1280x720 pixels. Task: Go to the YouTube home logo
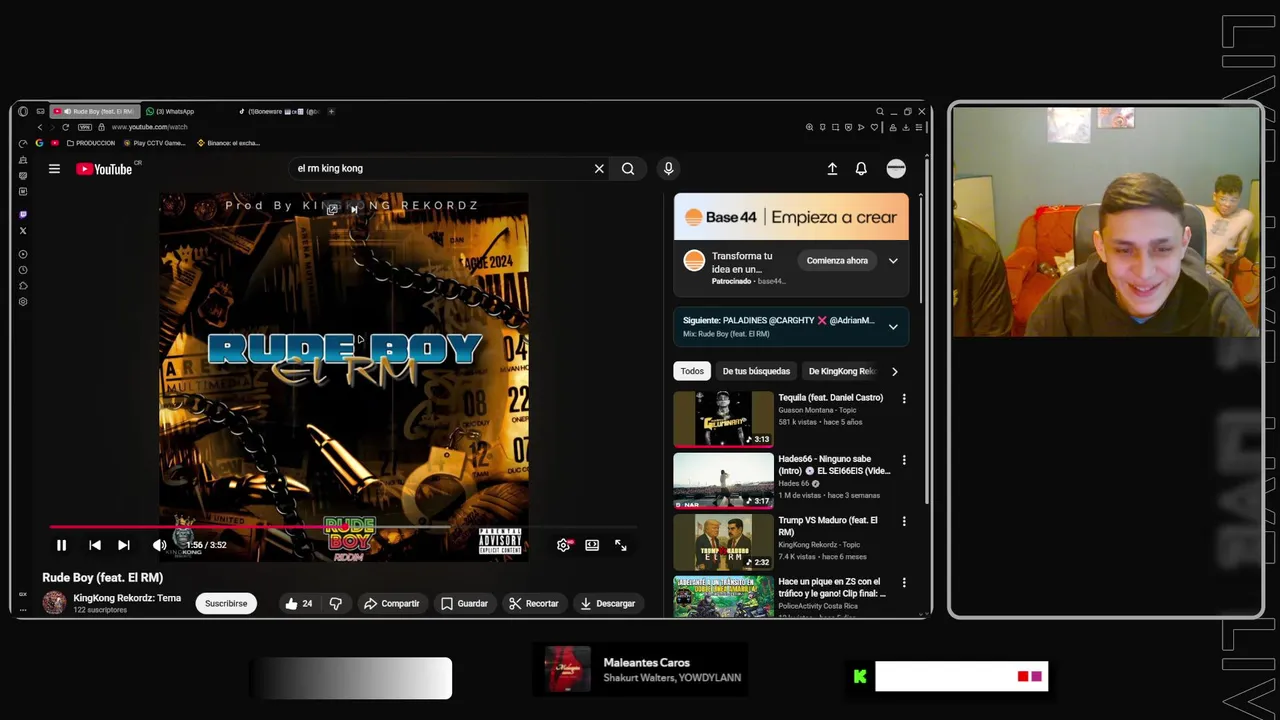coord(105,169)
